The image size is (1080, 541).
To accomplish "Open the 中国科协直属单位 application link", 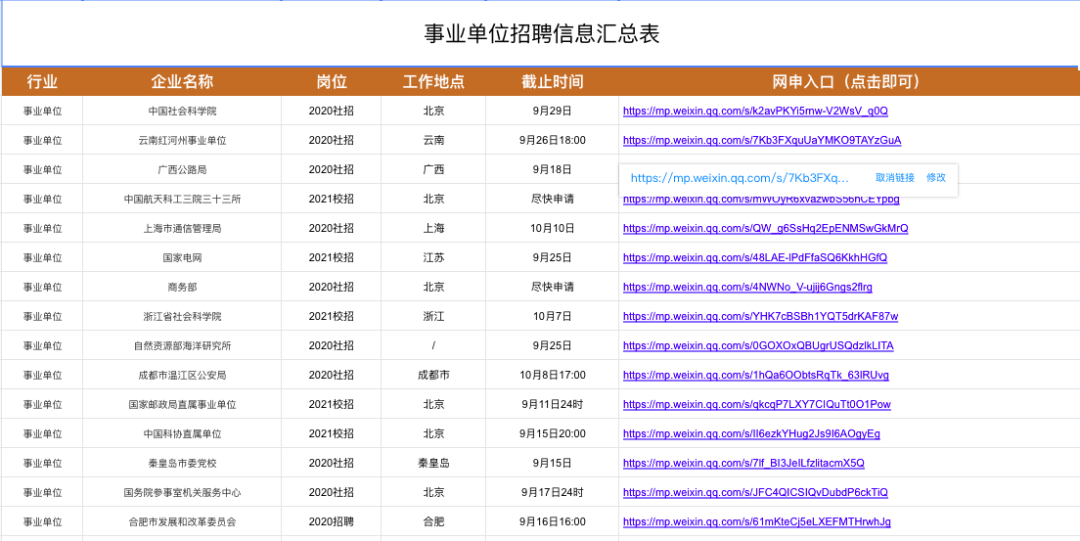I will [751, 433].
